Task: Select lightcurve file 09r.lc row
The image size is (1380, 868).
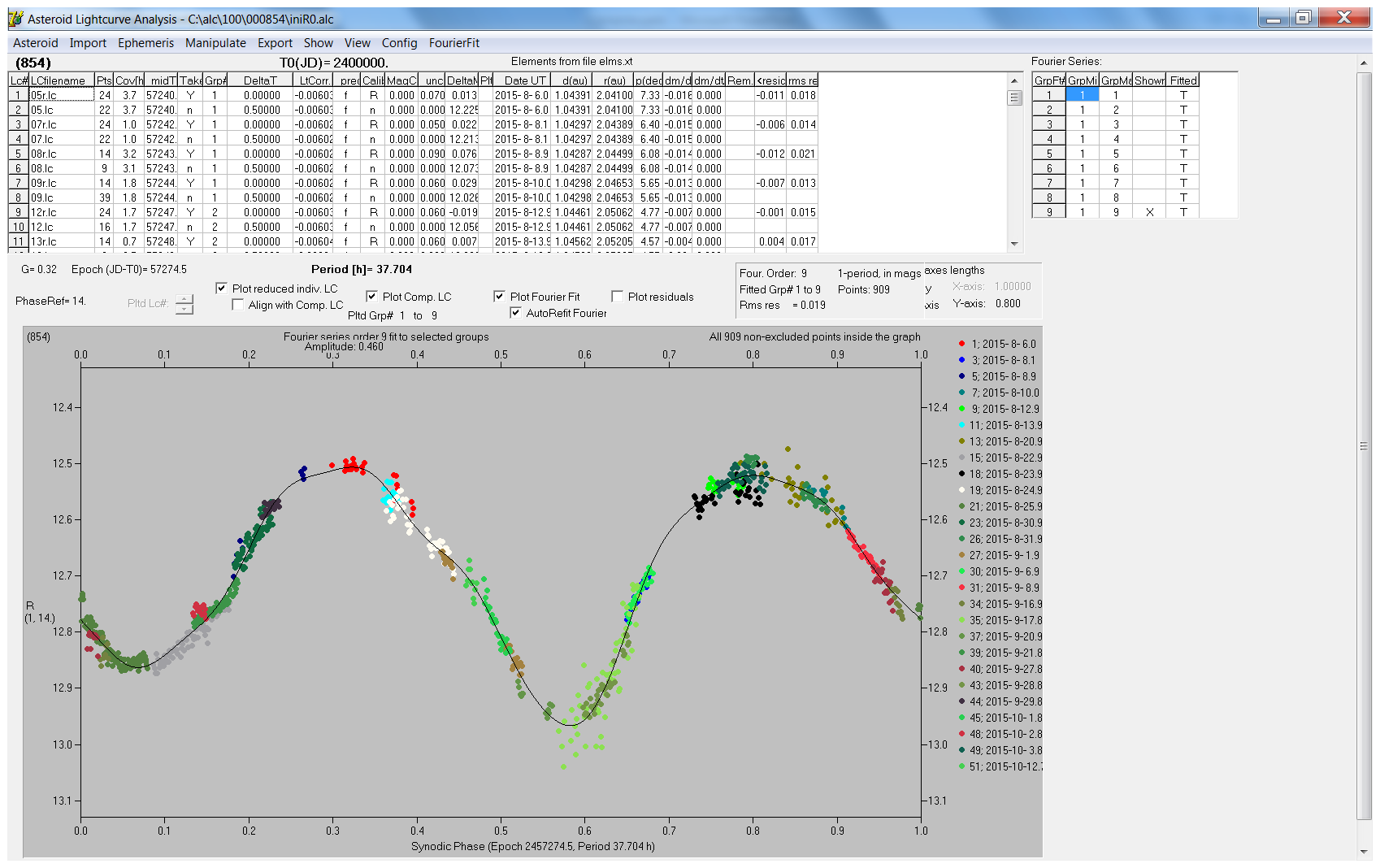Action: [x=414, y=183]
